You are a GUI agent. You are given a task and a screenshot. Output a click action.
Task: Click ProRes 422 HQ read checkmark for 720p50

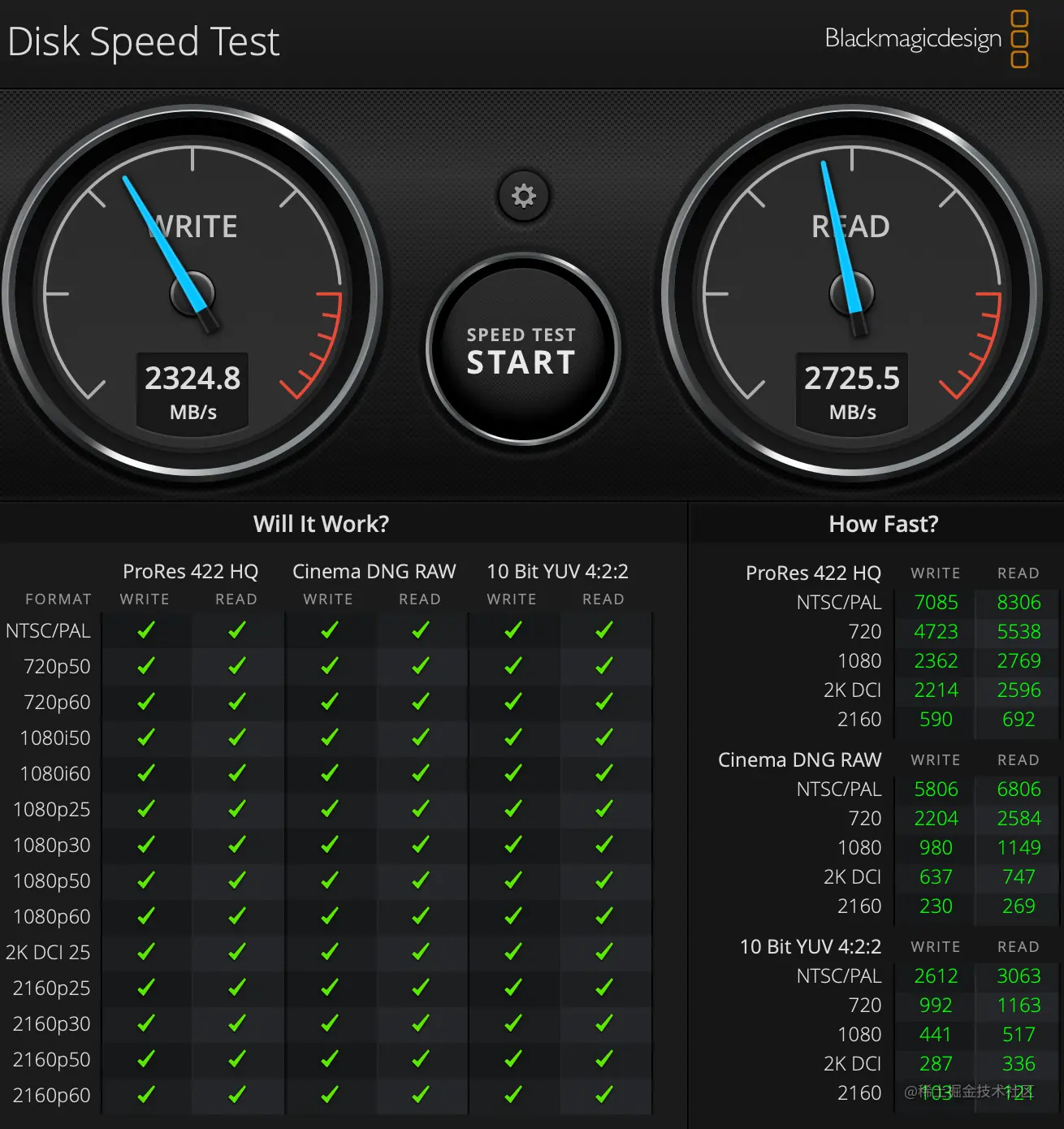[237, 666]
